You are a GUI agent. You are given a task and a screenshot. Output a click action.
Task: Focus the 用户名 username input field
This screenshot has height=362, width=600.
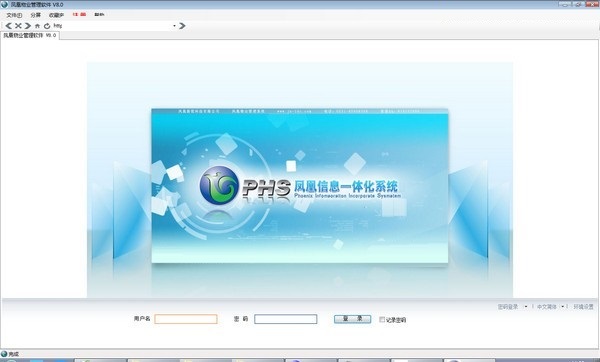[186, 319]
